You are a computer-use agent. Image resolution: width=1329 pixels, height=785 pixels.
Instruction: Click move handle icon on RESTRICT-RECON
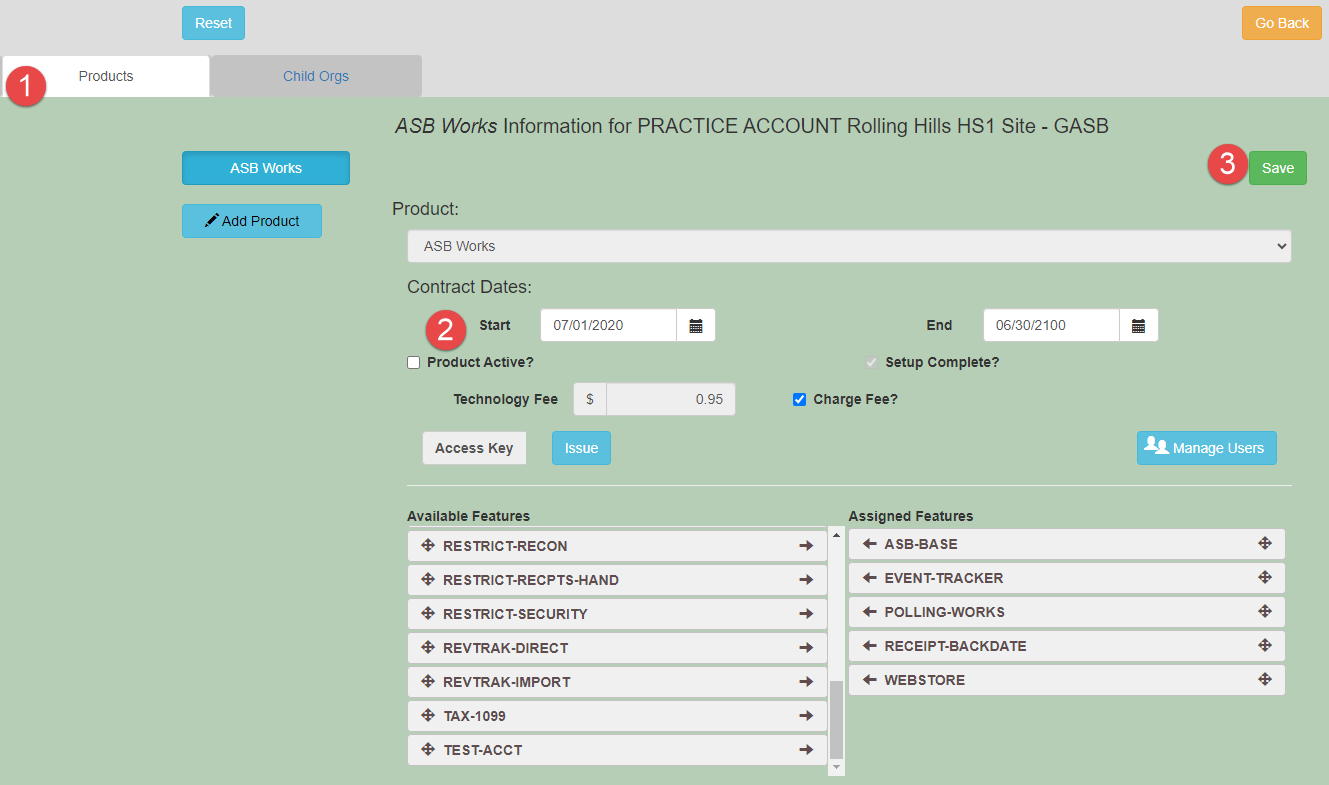click(x=428, y=546)
